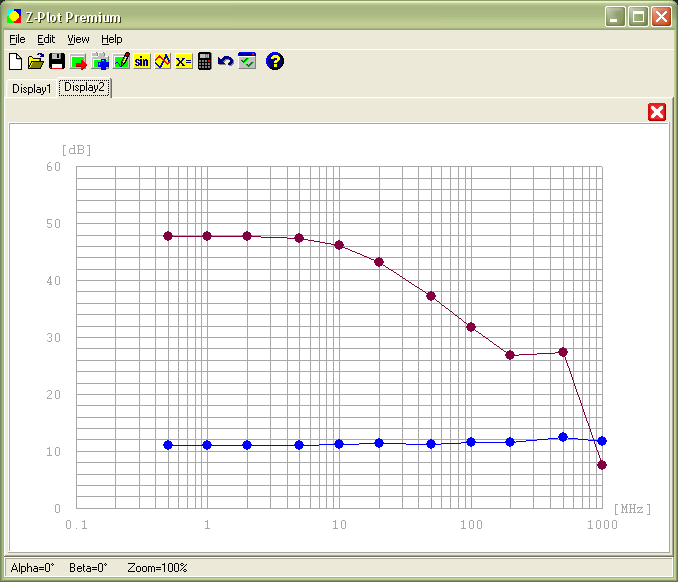Click the sin function icon
This screenshot has width=678, height=582.
[142, 62]
